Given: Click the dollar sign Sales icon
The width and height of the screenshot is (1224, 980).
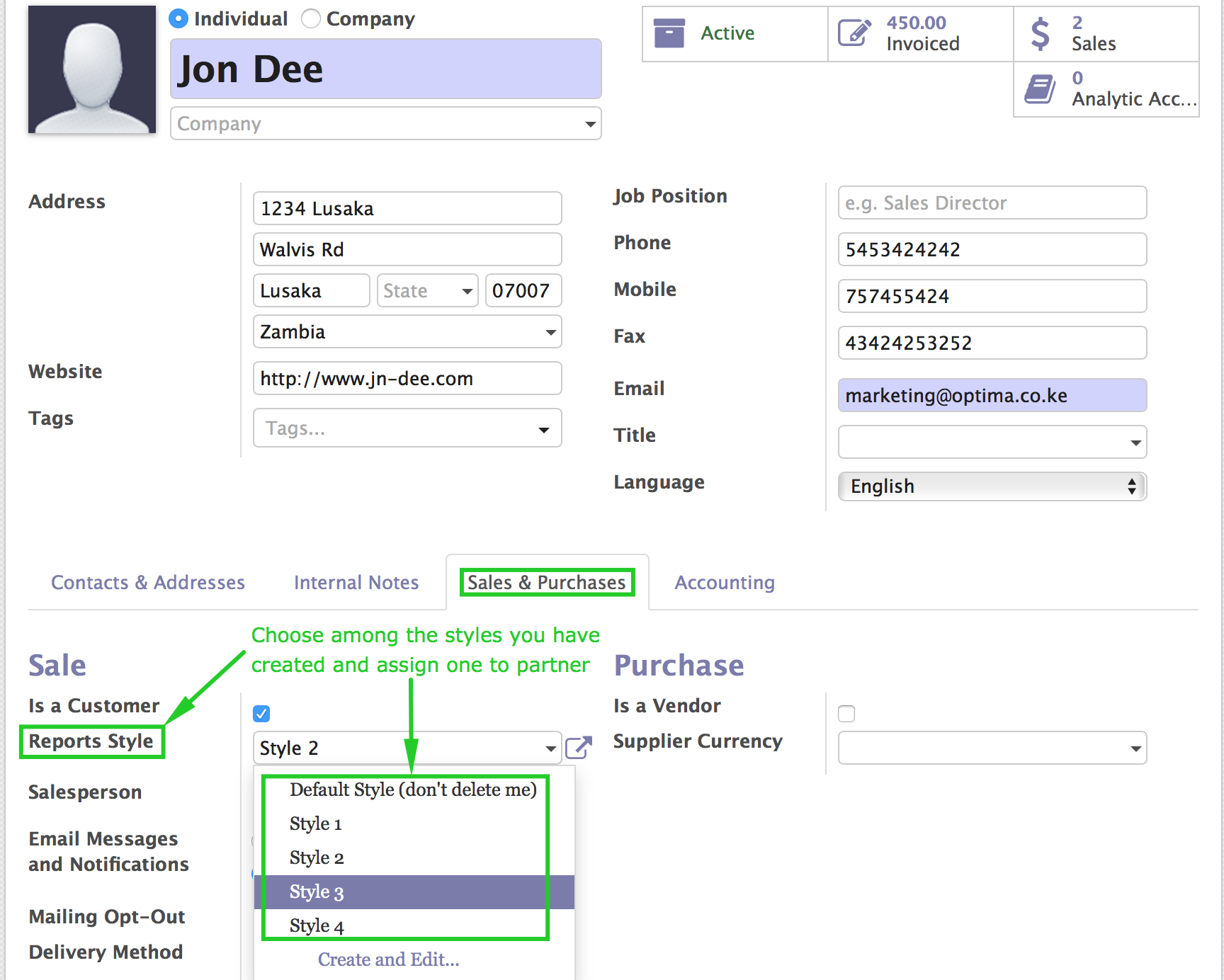Looking at the screenshot, I should pyautogui.click(x=1040, y=34).
